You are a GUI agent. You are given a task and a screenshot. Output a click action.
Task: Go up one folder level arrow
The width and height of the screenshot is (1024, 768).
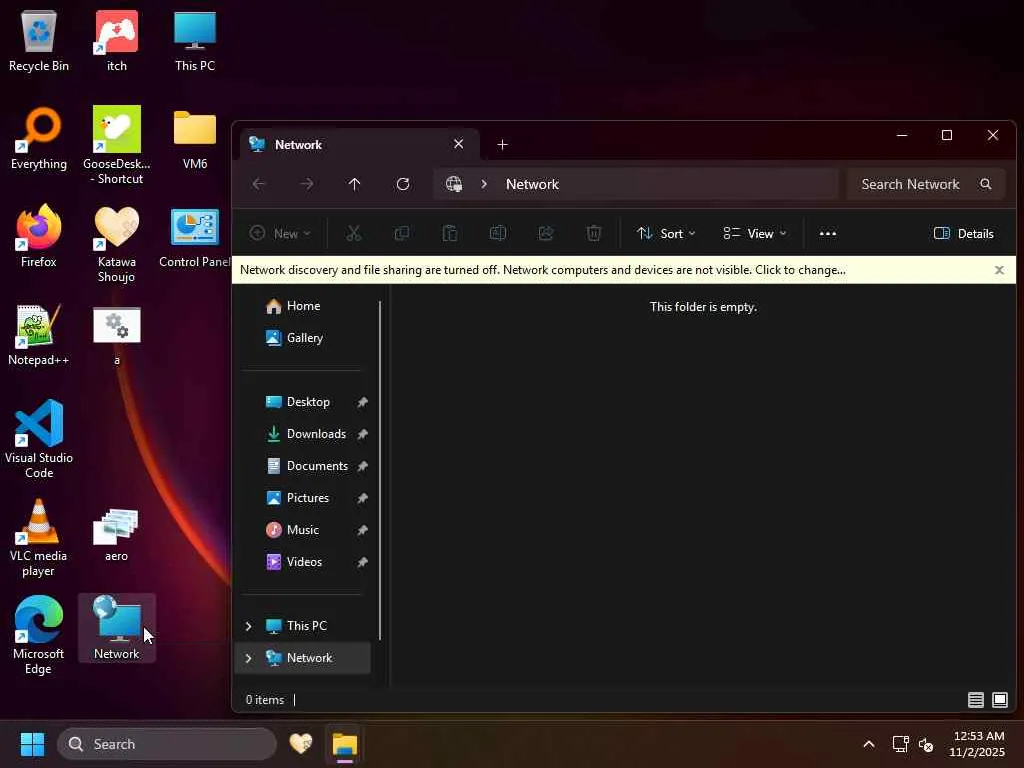[x=355, y=184]
